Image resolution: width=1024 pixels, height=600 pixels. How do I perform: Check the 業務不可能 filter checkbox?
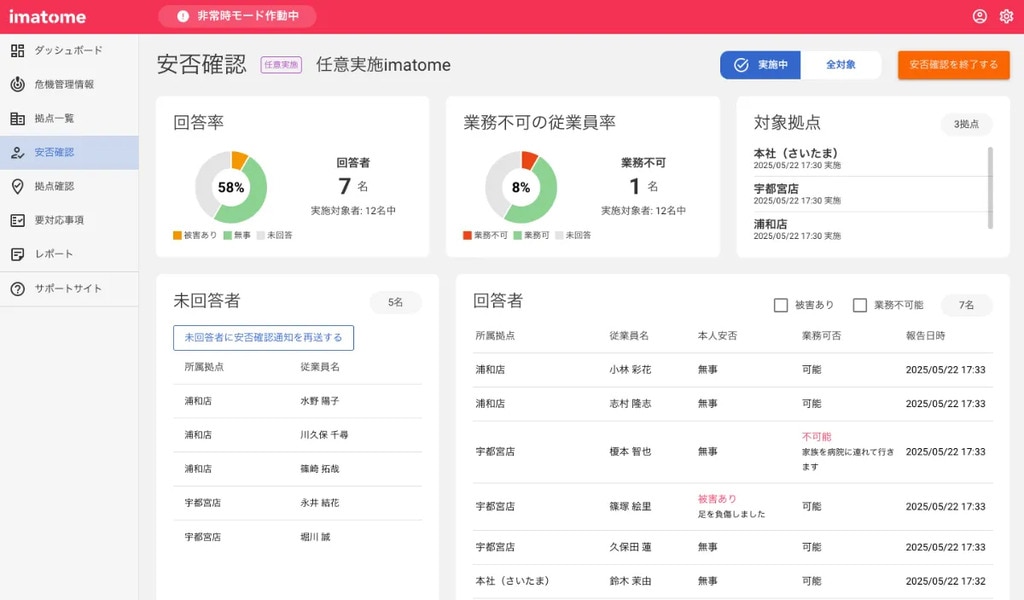click(x=859, y=305)
